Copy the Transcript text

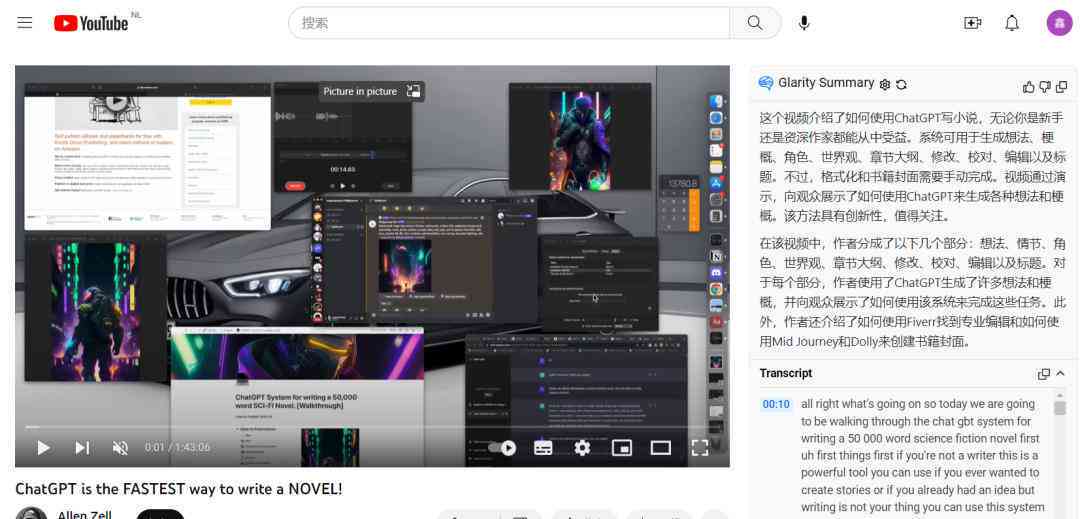(x=1043, y=374)
